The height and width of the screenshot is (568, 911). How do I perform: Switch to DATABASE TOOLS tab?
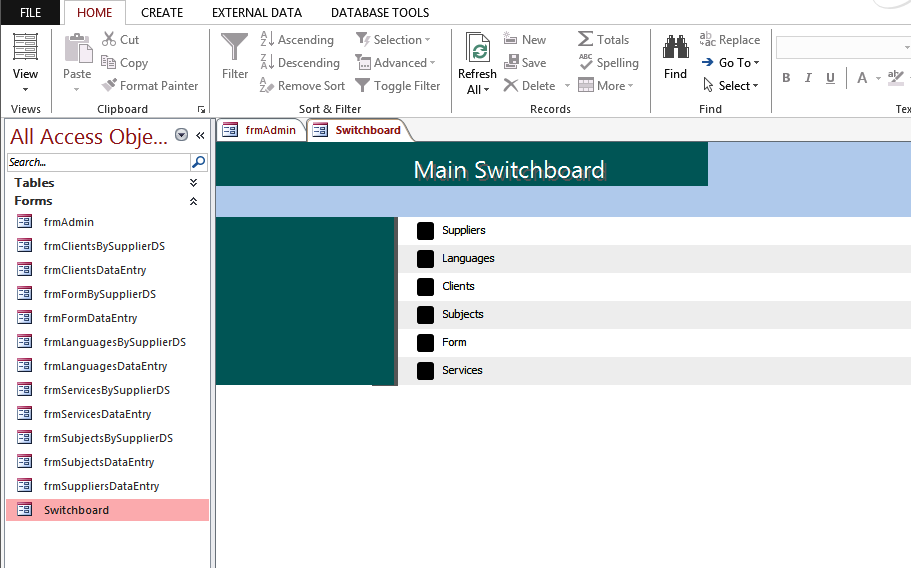pyautogui.click(x=380, y=13)
